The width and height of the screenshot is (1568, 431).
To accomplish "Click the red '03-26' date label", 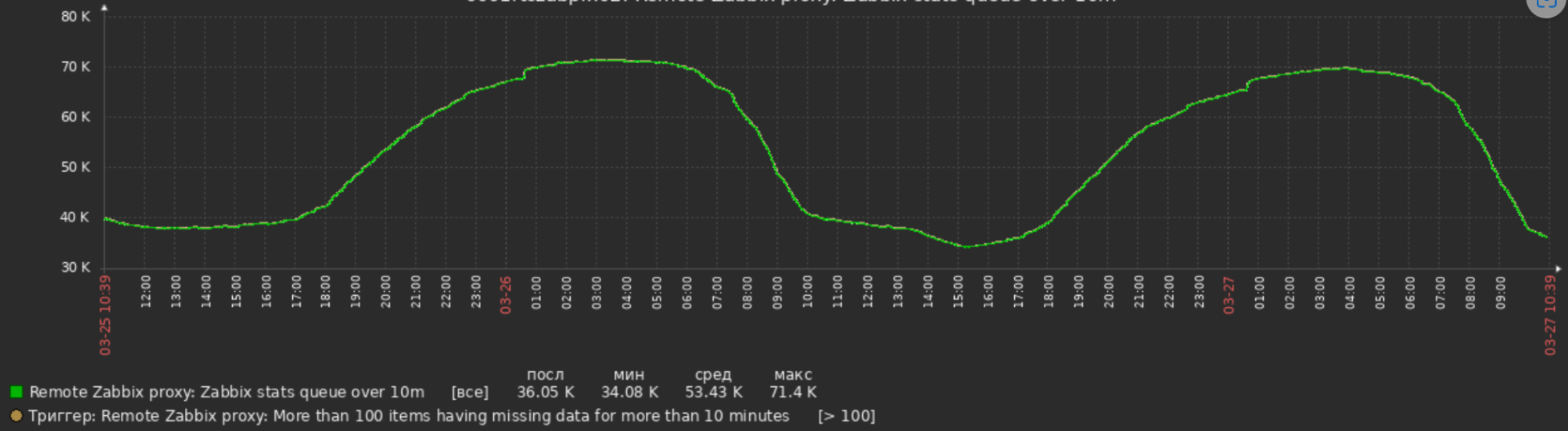I will [x=505, y=295].
